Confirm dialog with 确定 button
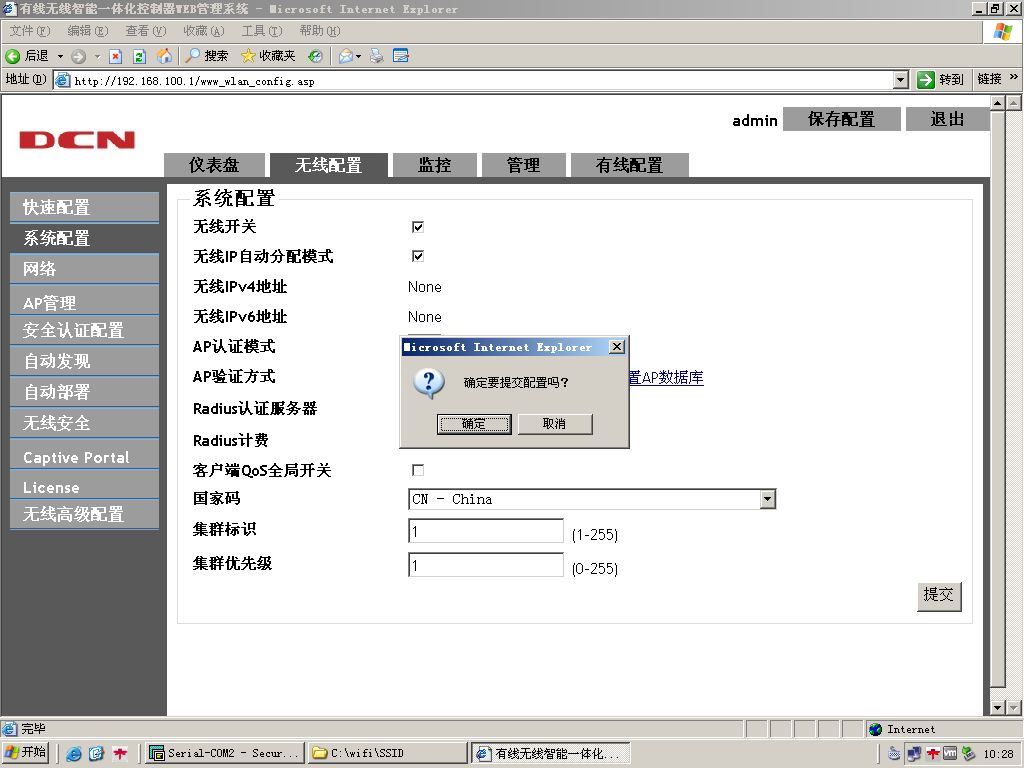The height and width of the screenshot is (768, 1024). pyautogui.click(x=474, y=424)
